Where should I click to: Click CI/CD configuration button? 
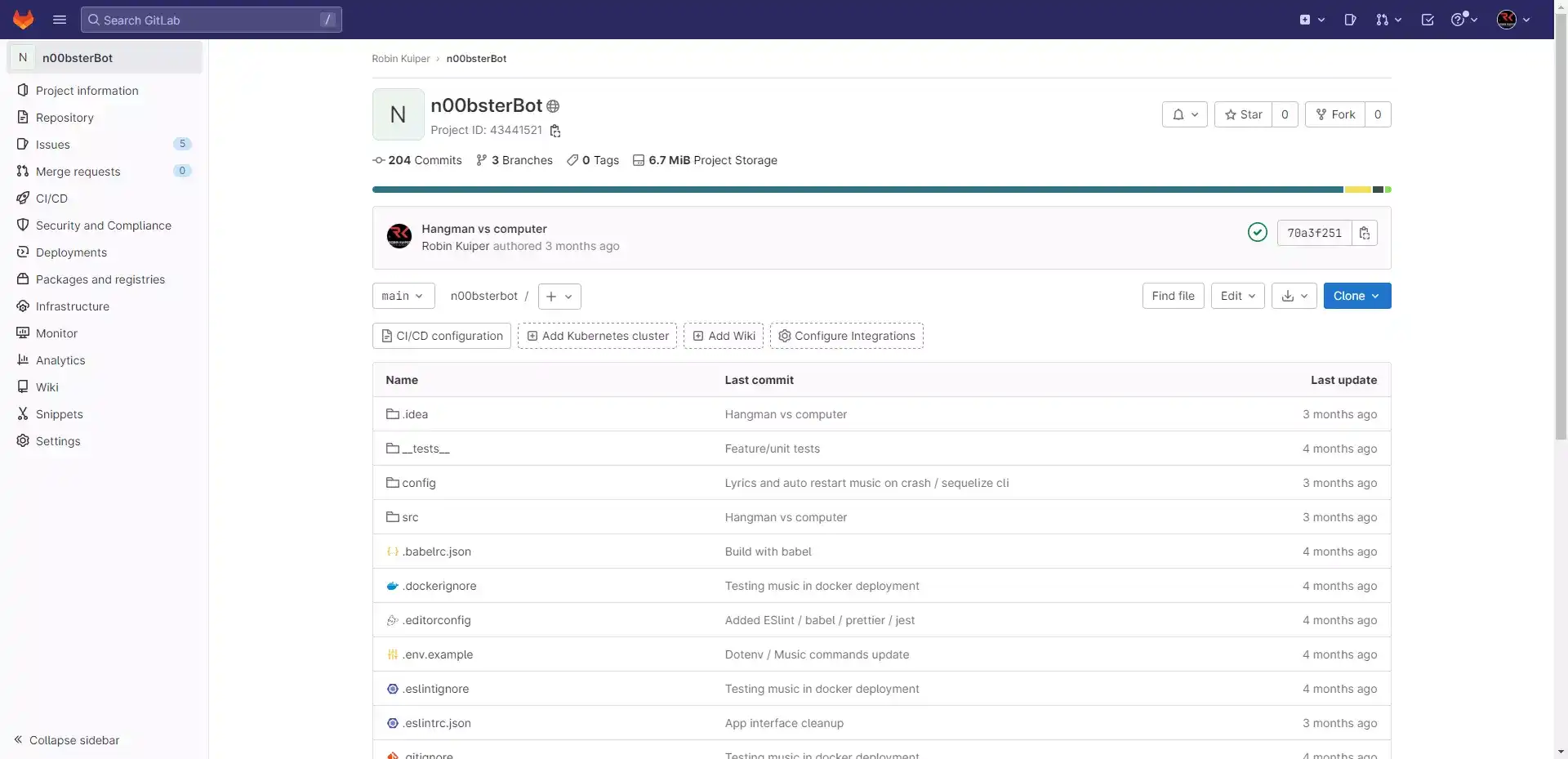442,336
